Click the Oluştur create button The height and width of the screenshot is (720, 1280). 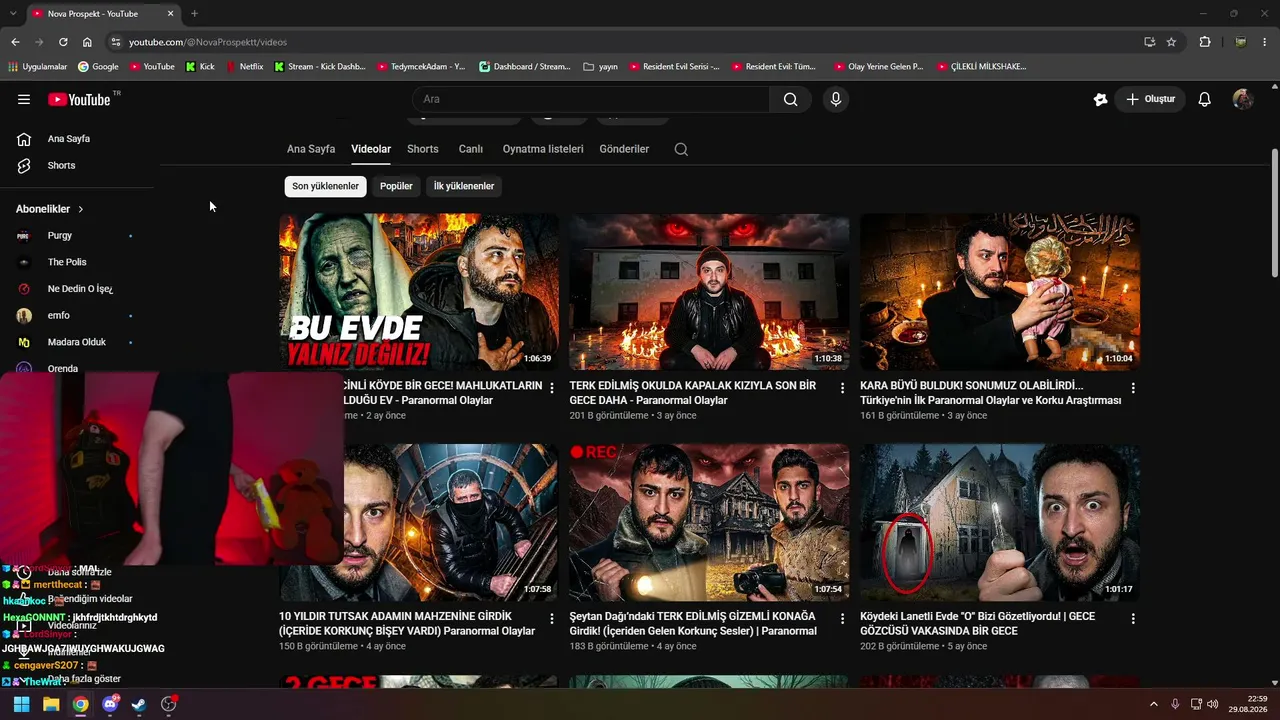tap(1150, 99)
